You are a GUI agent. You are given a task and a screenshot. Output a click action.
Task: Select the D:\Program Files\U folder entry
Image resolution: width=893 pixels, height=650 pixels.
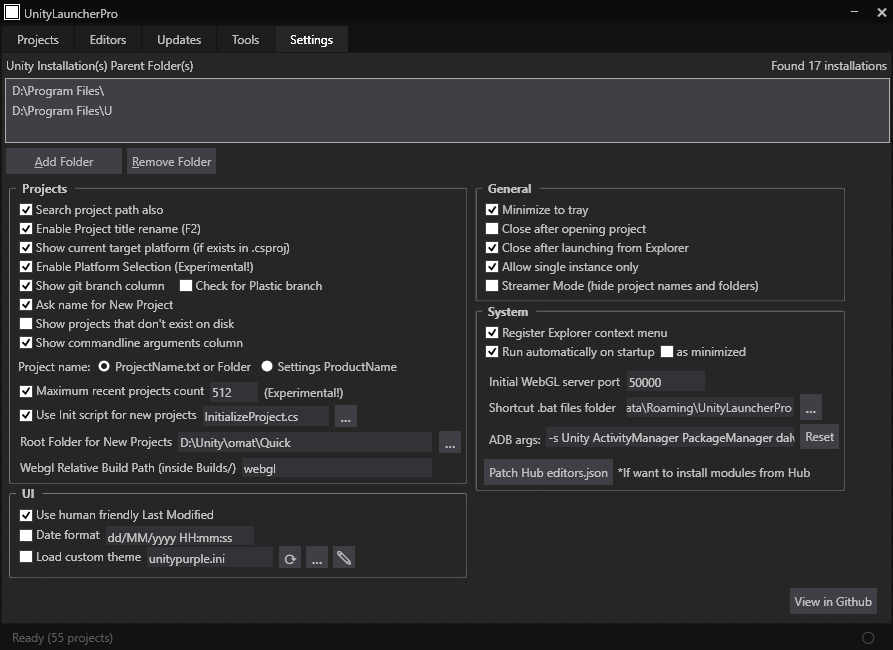(x=447, y=111)
